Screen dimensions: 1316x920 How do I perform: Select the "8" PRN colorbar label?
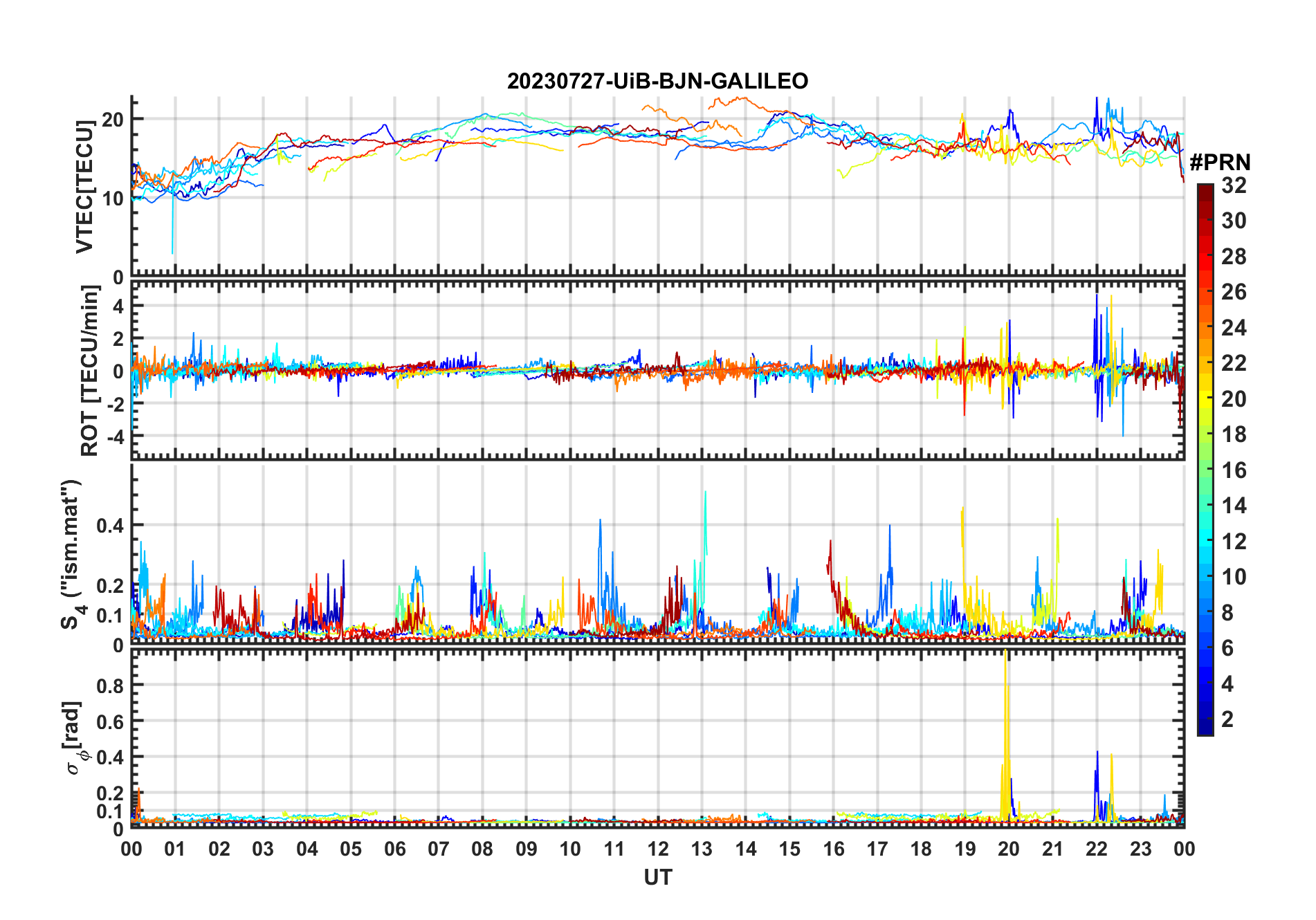(x=1227, y=613)
